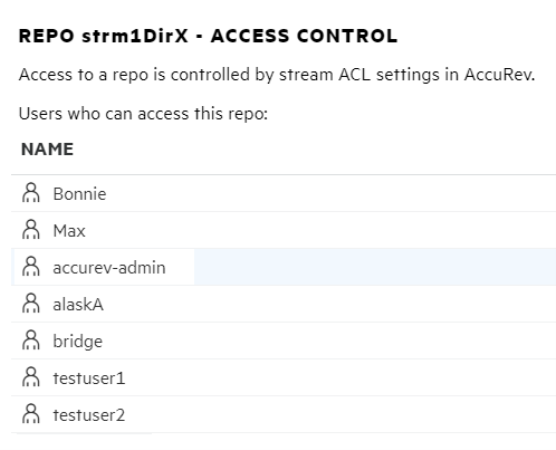Click the AccuRev stream ACL description text

coord(277,75)
